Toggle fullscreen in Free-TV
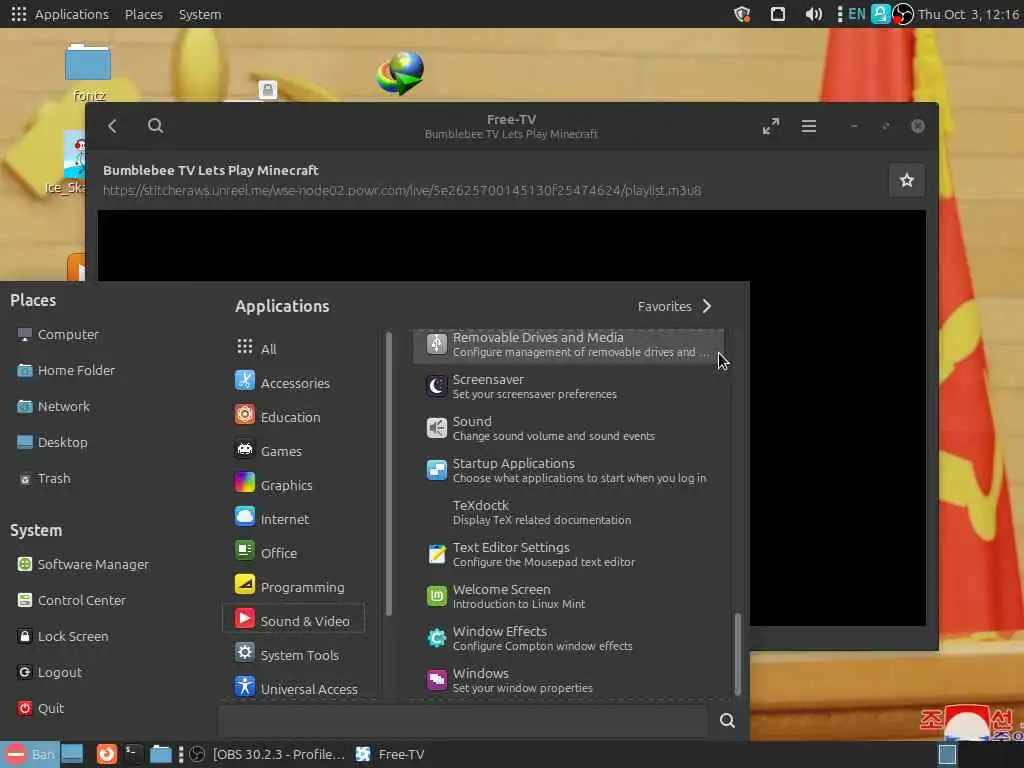Viewport: 1024px width, 768px height. click(x=771, y=126)
